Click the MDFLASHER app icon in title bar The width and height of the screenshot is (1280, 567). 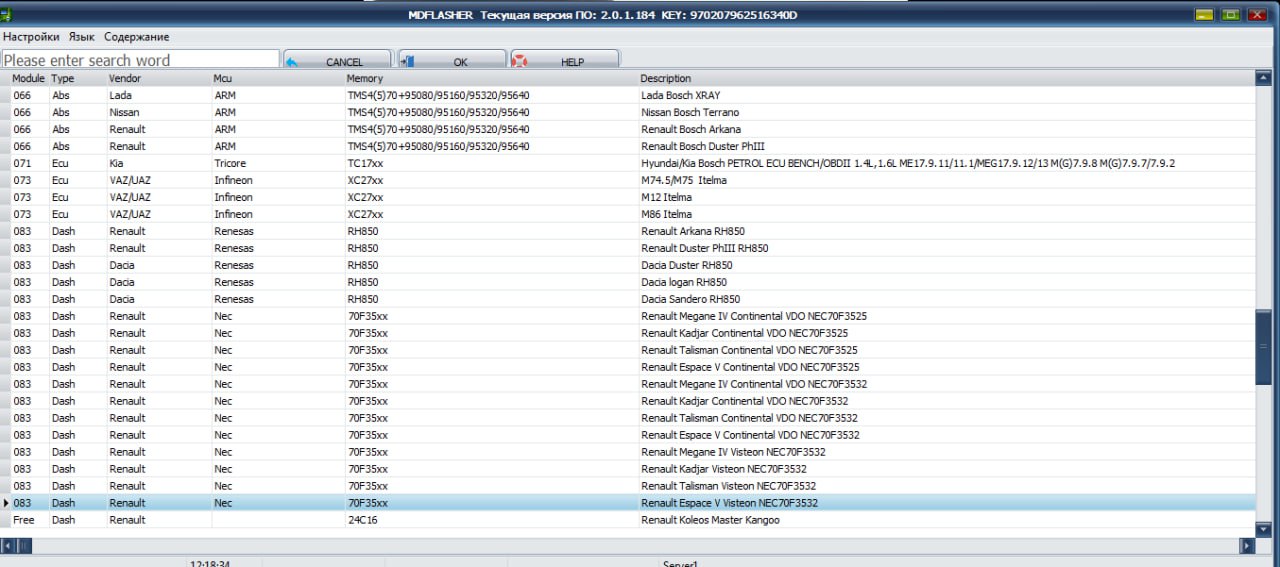(8, 15)
